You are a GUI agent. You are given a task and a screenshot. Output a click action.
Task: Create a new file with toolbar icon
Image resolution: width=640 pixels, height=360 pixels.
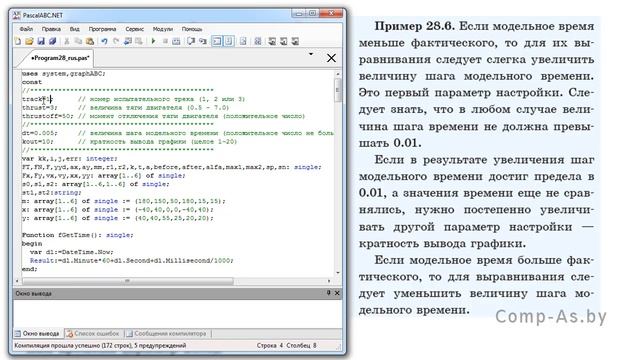(x=18, y=41)
